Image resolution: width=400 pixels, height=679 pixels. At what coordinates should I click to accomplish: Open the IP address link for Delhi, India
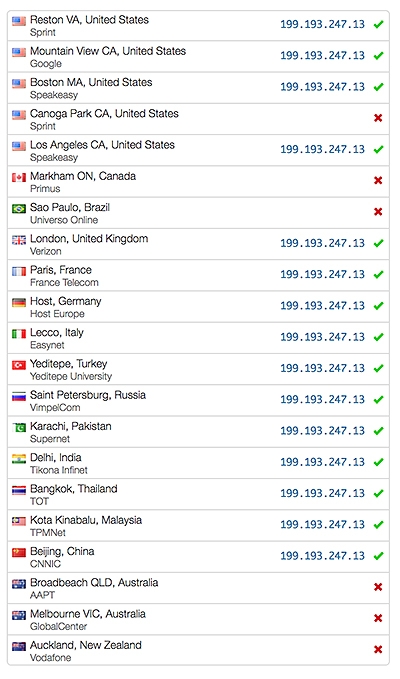[x=323, y=462]
